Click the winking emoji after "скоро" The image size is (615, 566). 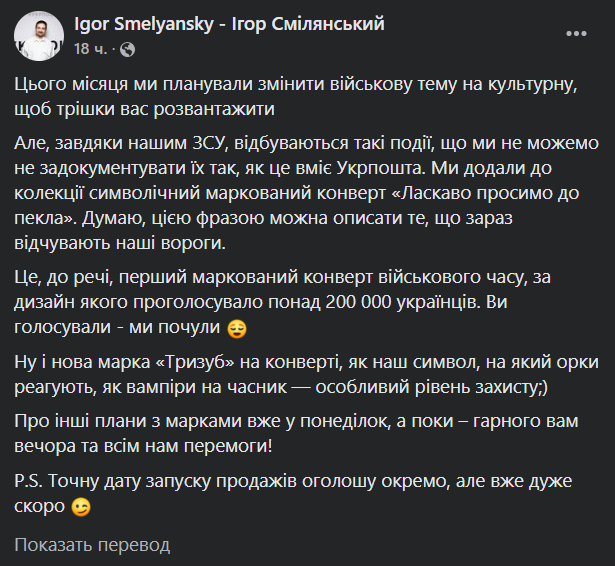(80, 507)
